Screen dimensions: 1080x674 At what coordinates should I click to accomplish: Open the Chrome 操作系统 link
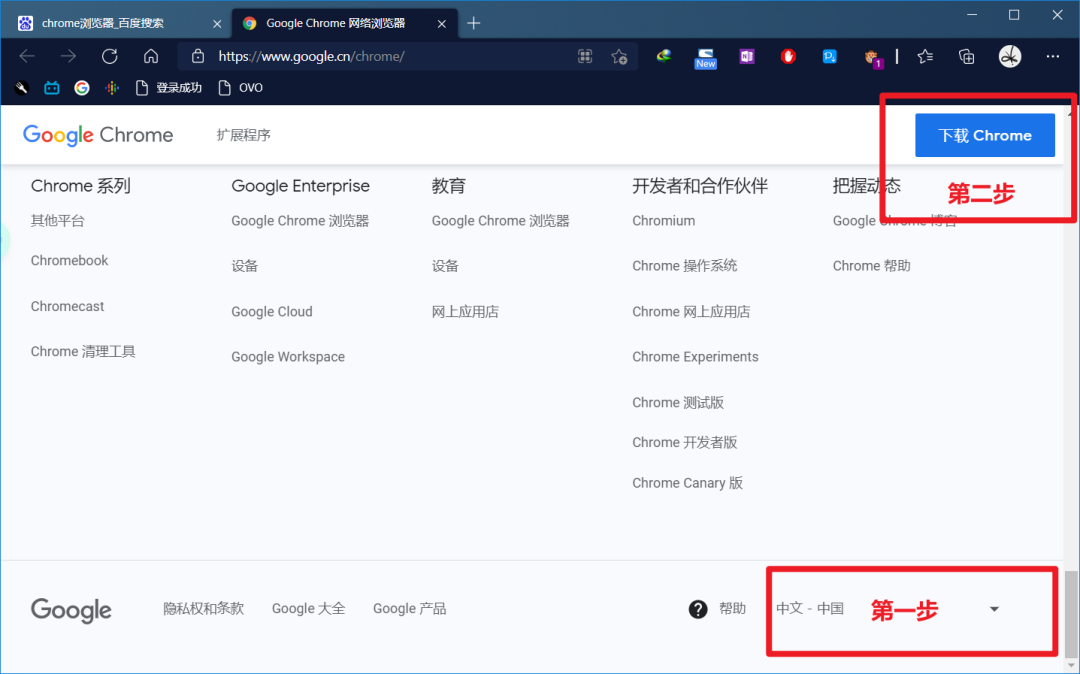coord(685,266)
